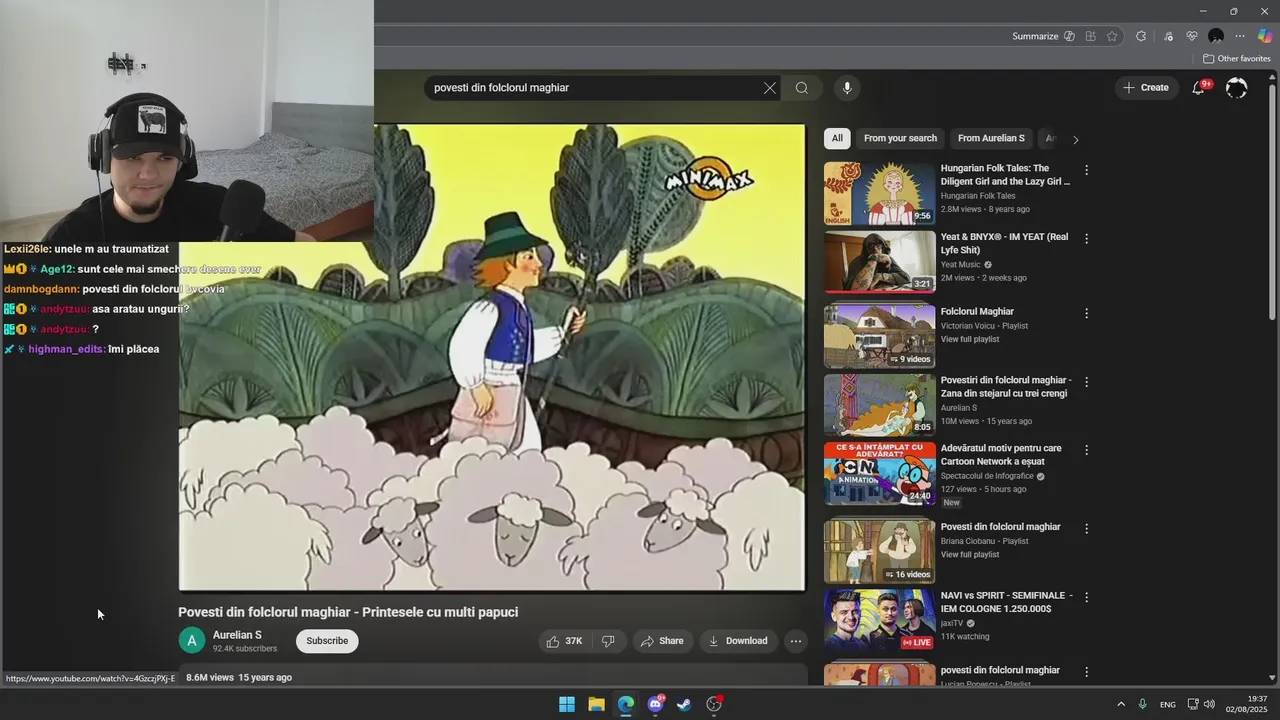
Task: Open Edge split screen icon
Action: point(1091,36)
